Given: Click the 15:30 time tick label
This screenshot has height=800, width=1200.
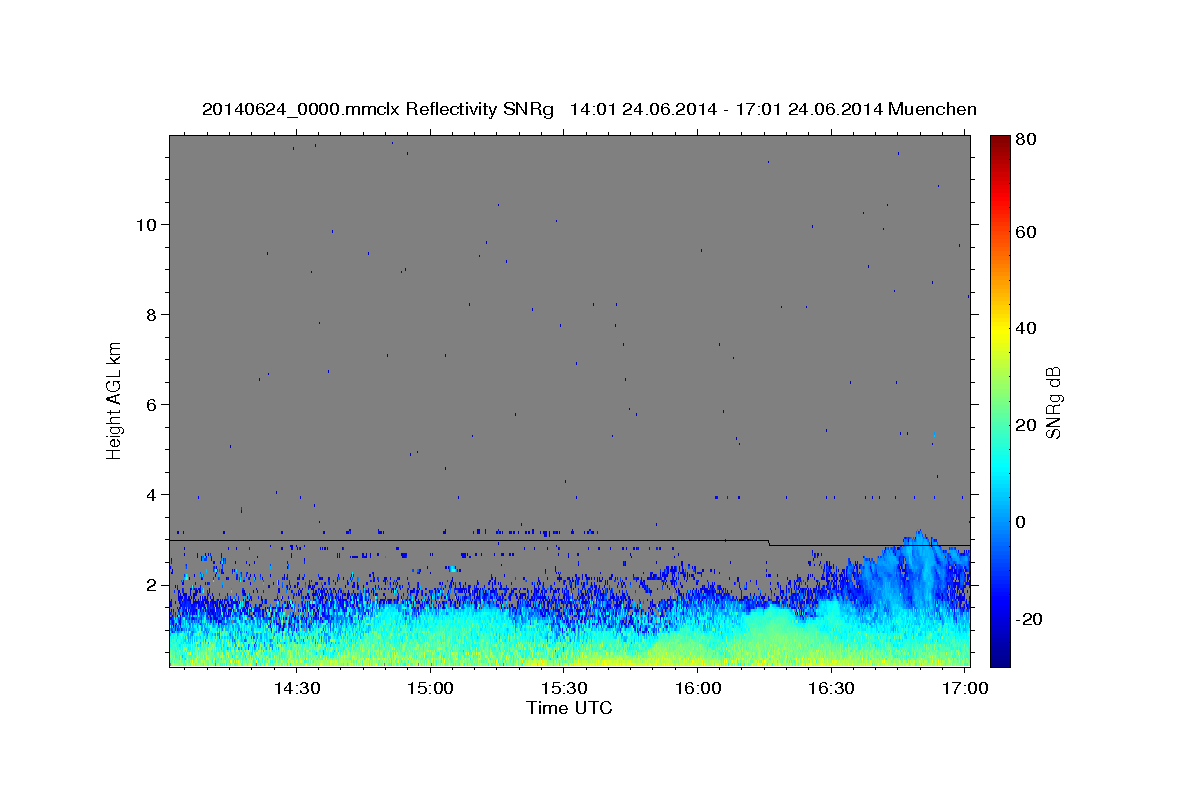Looking at the screenshot, I should (x=564, y=689).
